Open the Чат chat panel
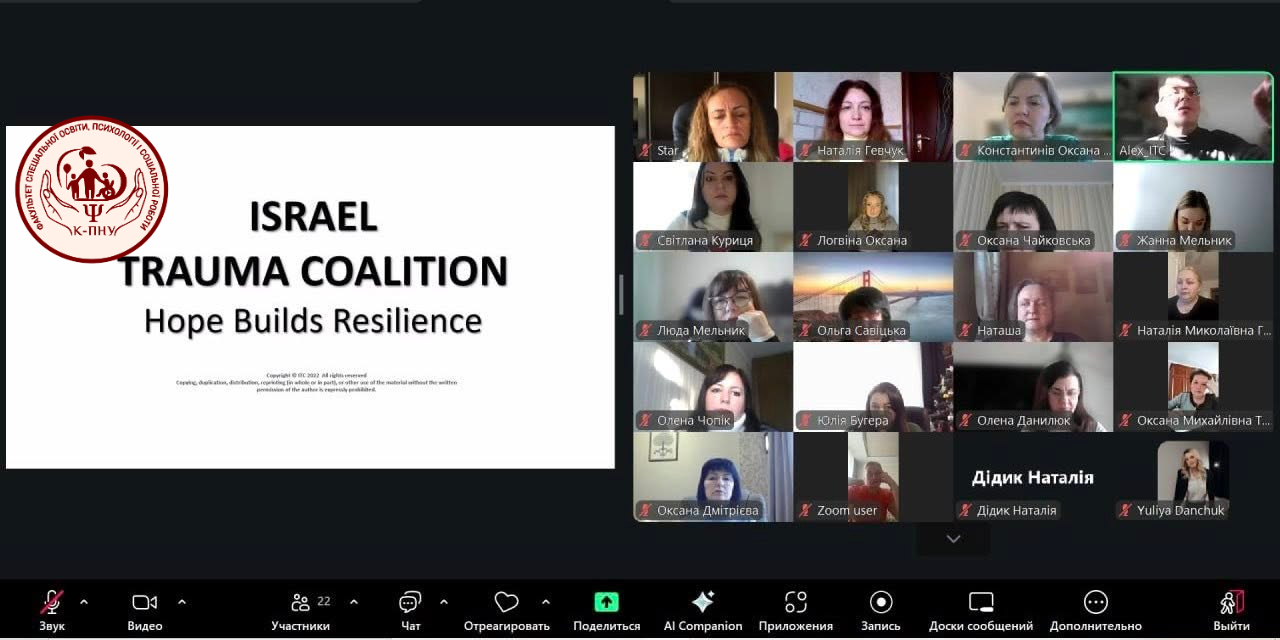Screen dimensions: 1280x640 coord(410,602)
